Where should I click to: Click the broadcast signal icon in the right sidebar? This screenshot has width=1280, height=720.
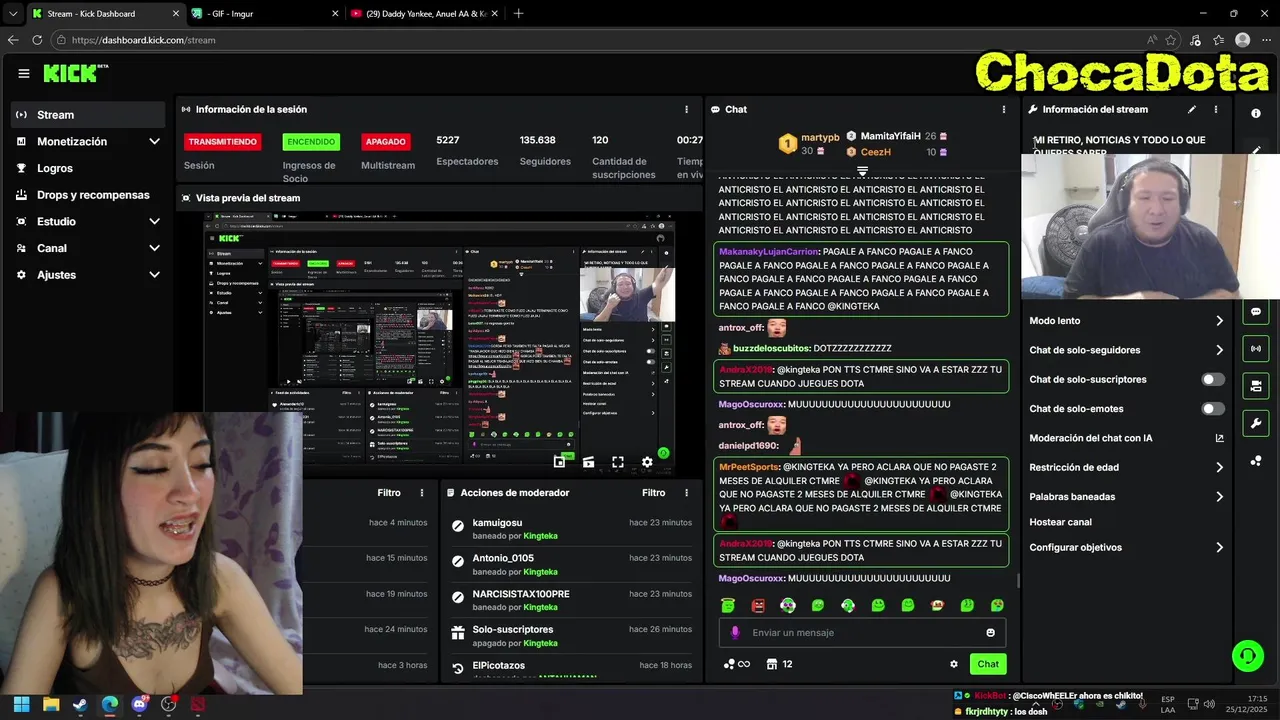(1256, 348)
